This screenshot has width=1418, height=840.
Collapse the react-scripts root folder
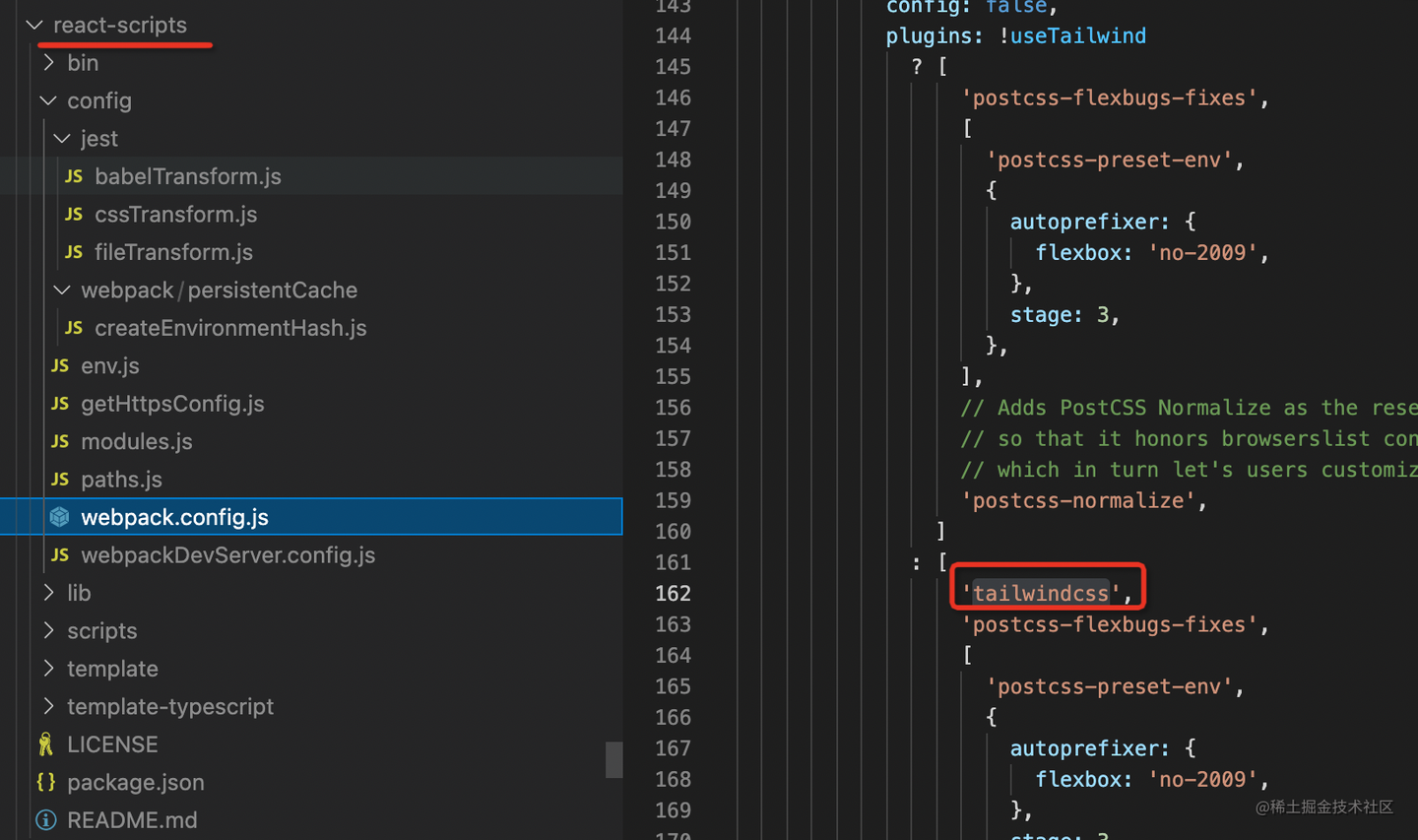35,25
